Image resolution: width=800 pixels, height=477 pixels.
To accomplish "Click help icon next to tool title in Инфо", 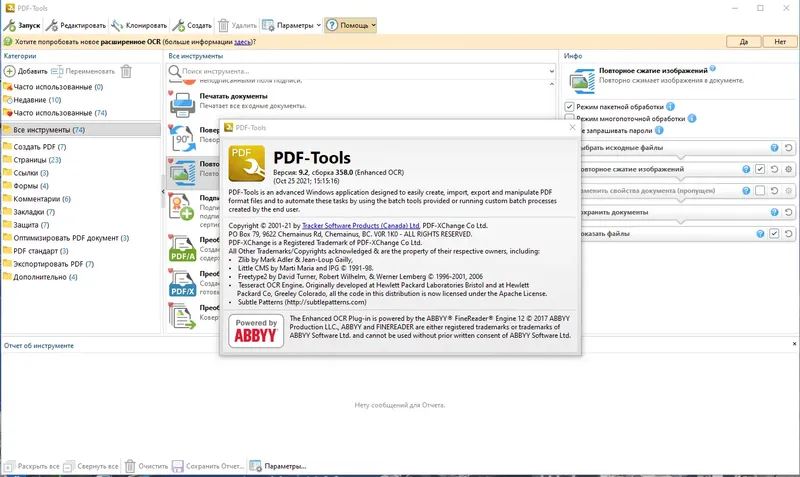I will click(x=713, y=68).
